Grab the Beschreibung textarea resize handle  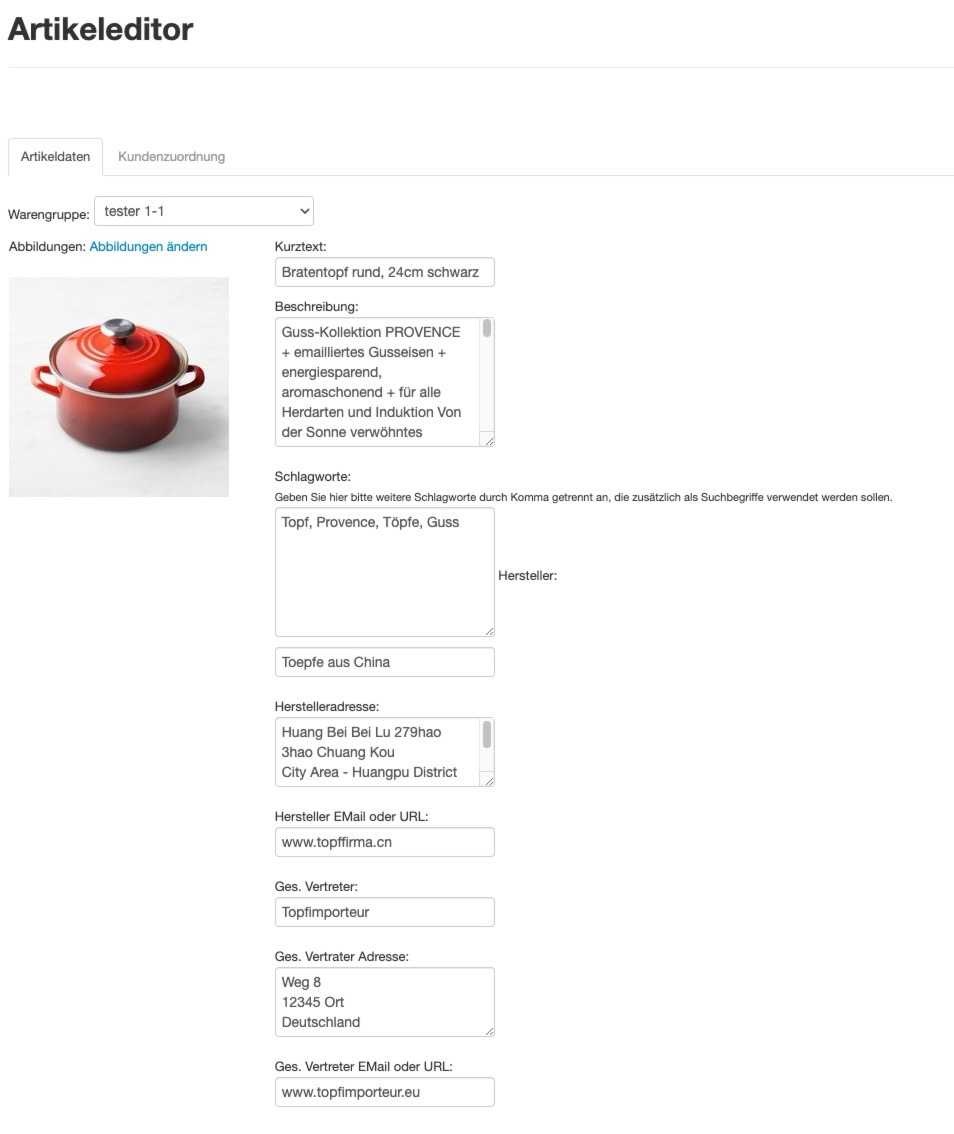tap(489, 440)
